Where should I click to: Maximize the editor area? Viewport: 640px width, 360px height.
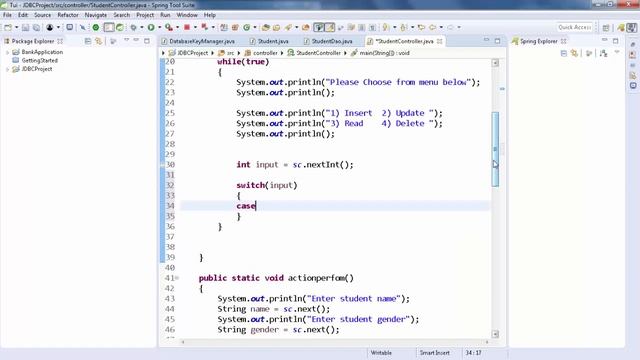click(x=498, y=41)
